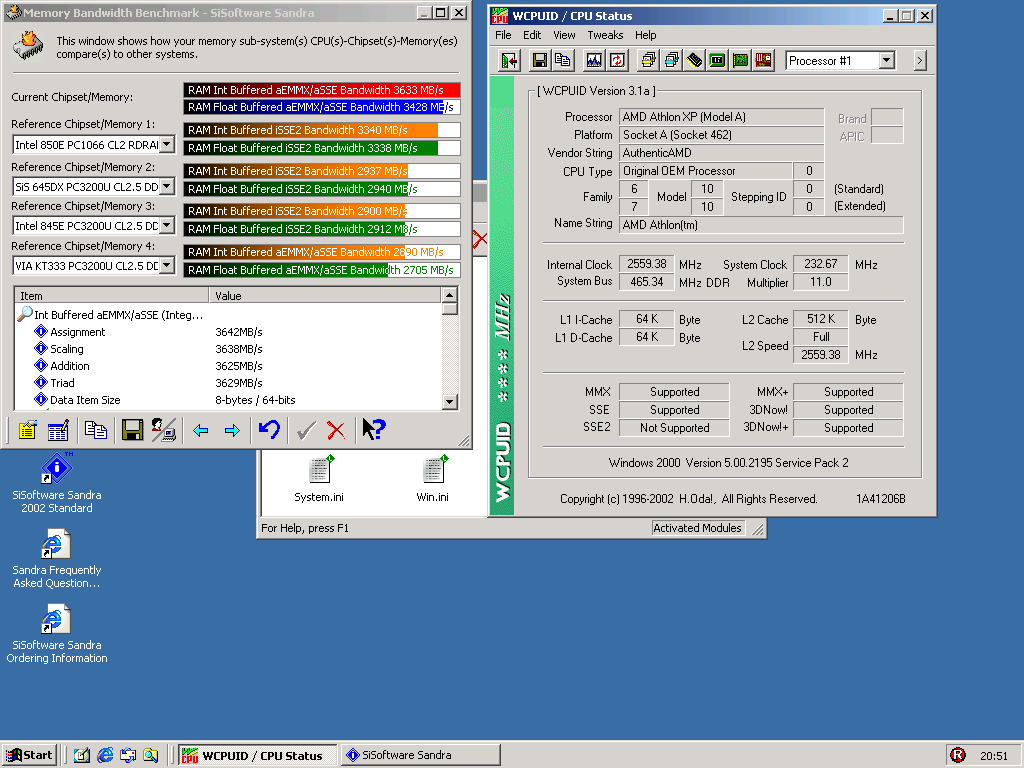This screenshot has height=768, width=1024.
Task: Open the Tweaks menu in WCPUID
Action: (605, 35)
